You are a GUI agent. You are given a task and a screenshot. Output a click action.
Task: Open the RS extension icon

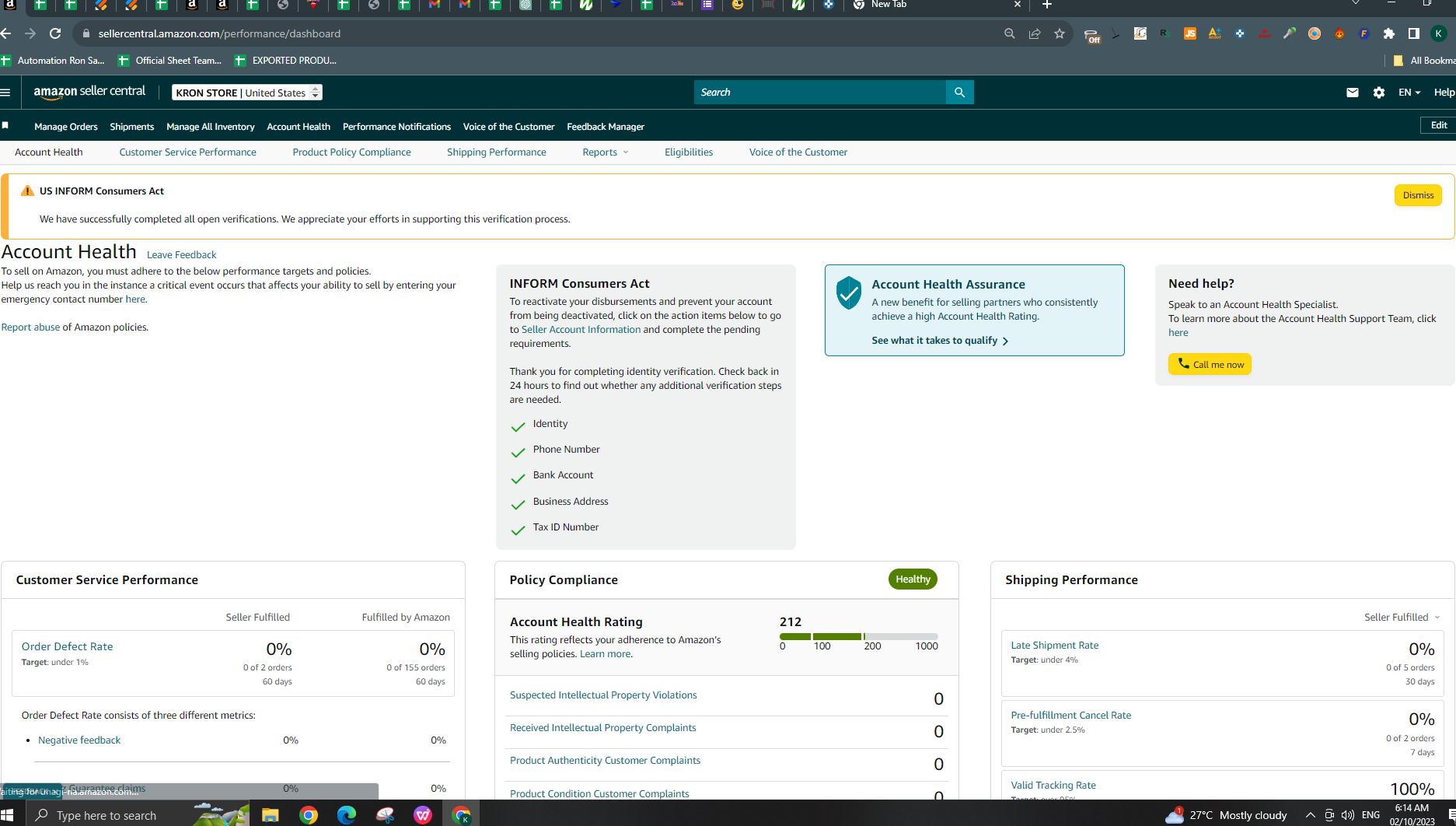[1165, 33]
